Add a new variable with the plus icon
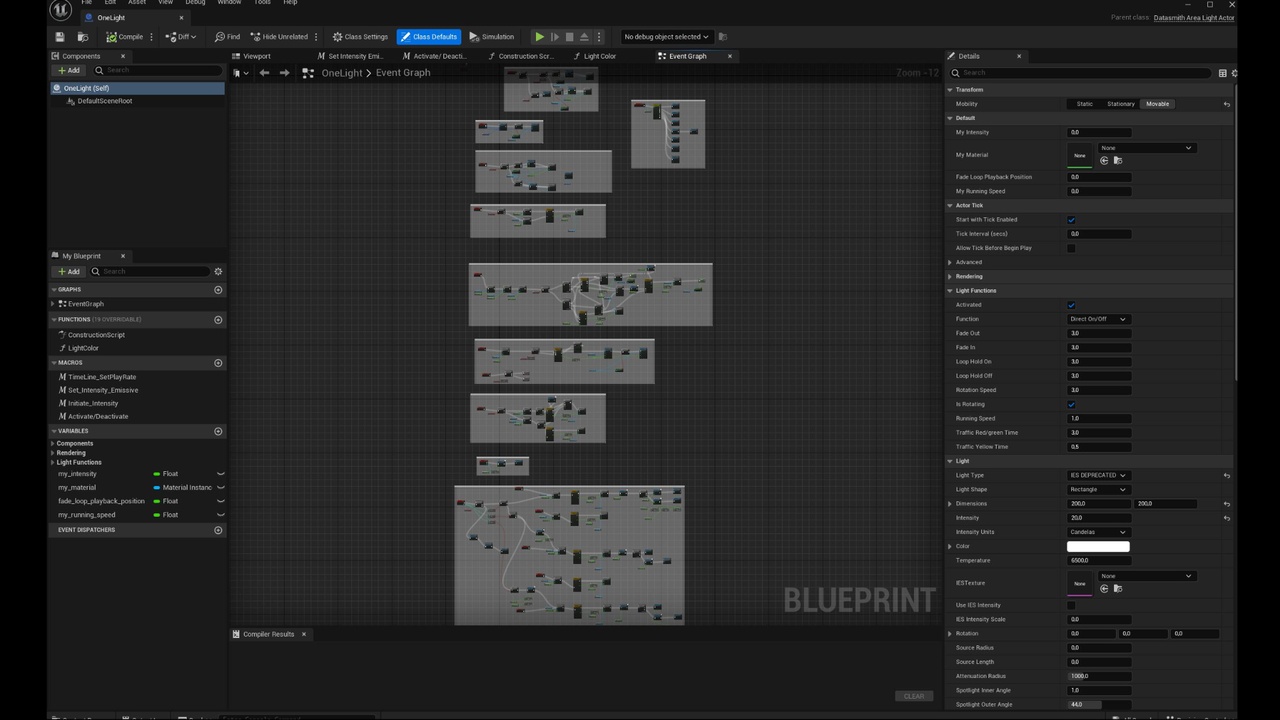Image resolution: width=1280 pixels, height=720 pixels. (218, 431)
